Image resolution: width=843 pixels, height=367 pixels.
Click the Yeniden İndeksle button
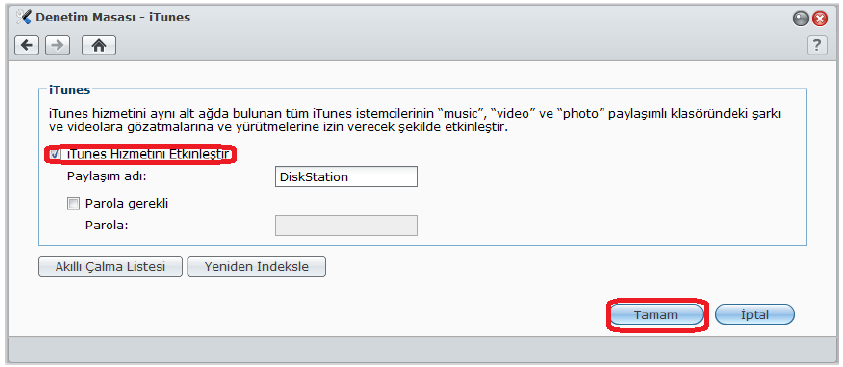tap(256, 267)
